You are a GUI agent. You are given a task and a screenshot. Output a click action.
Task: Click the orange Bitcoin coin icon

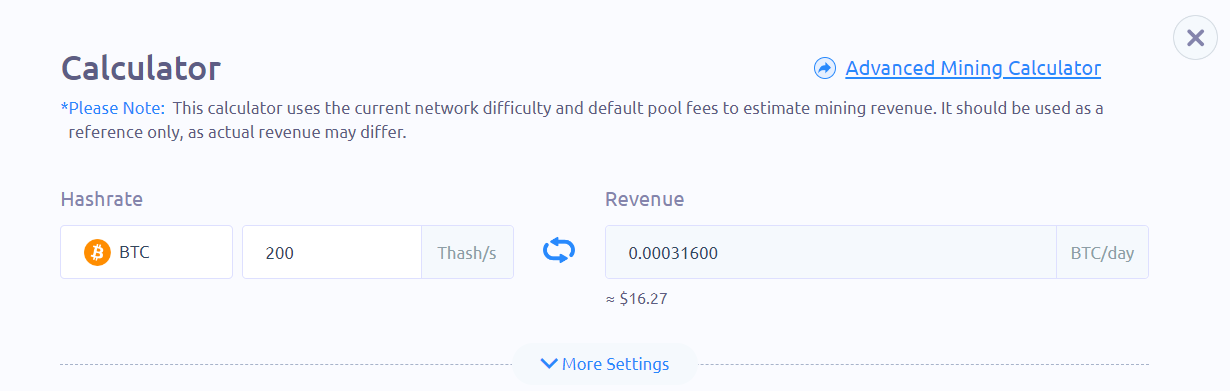coord(97,253)
